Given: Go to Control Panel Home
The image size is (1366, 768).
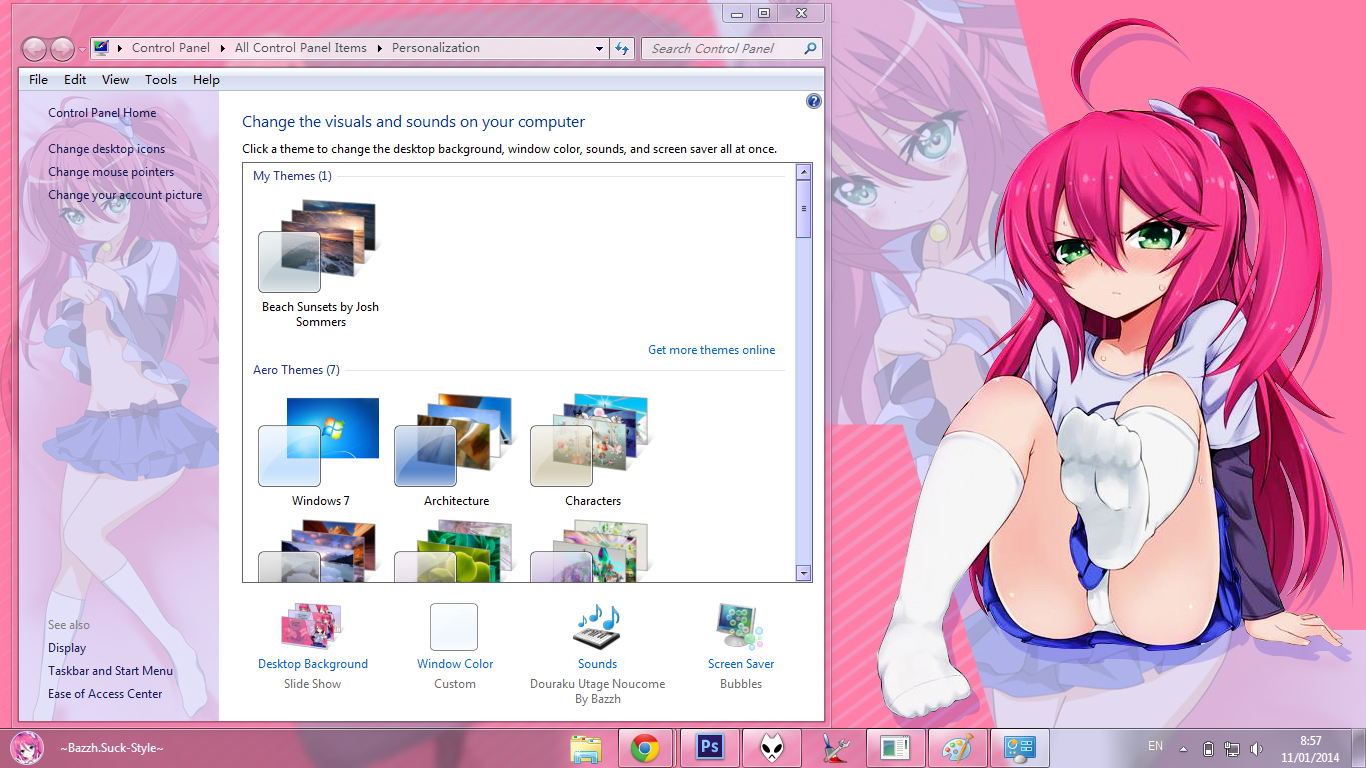Looking at the screenshot, I should tap(102, 113).
